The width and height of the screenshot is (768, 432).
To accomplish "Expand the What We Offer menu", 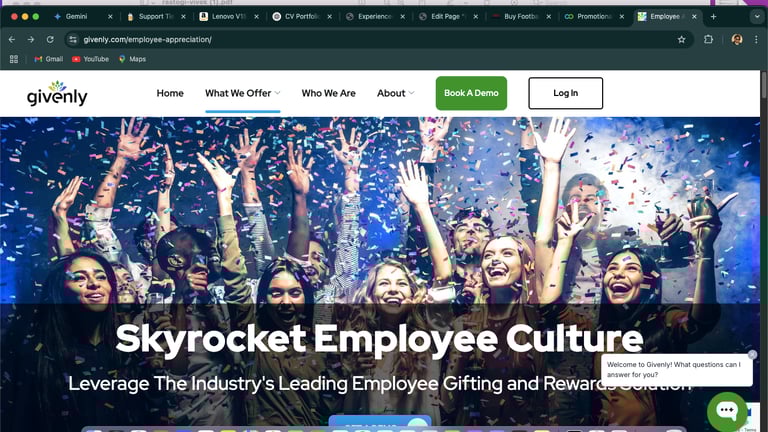I will tap(242, 93).
